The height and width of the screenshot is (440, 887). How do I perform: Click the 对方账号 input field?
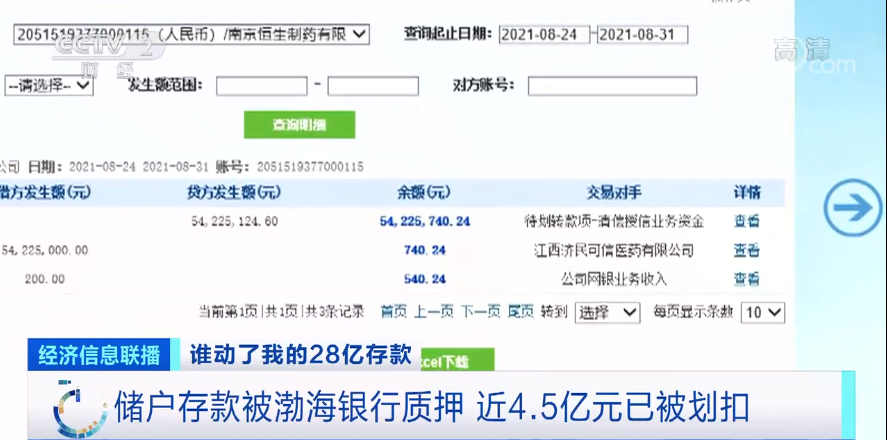click(x=612, y=86)
